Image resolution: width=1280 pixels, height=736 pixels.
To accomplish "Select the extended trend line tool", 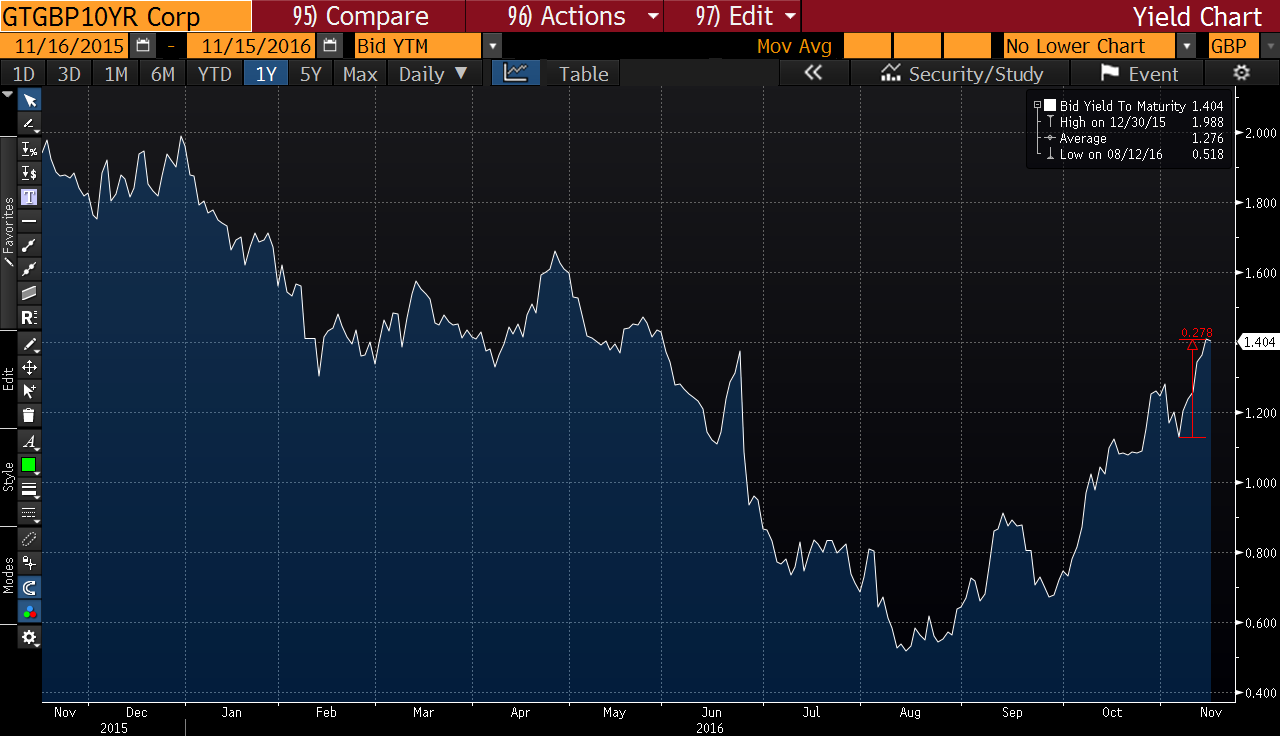I will [x=30, y=269].
